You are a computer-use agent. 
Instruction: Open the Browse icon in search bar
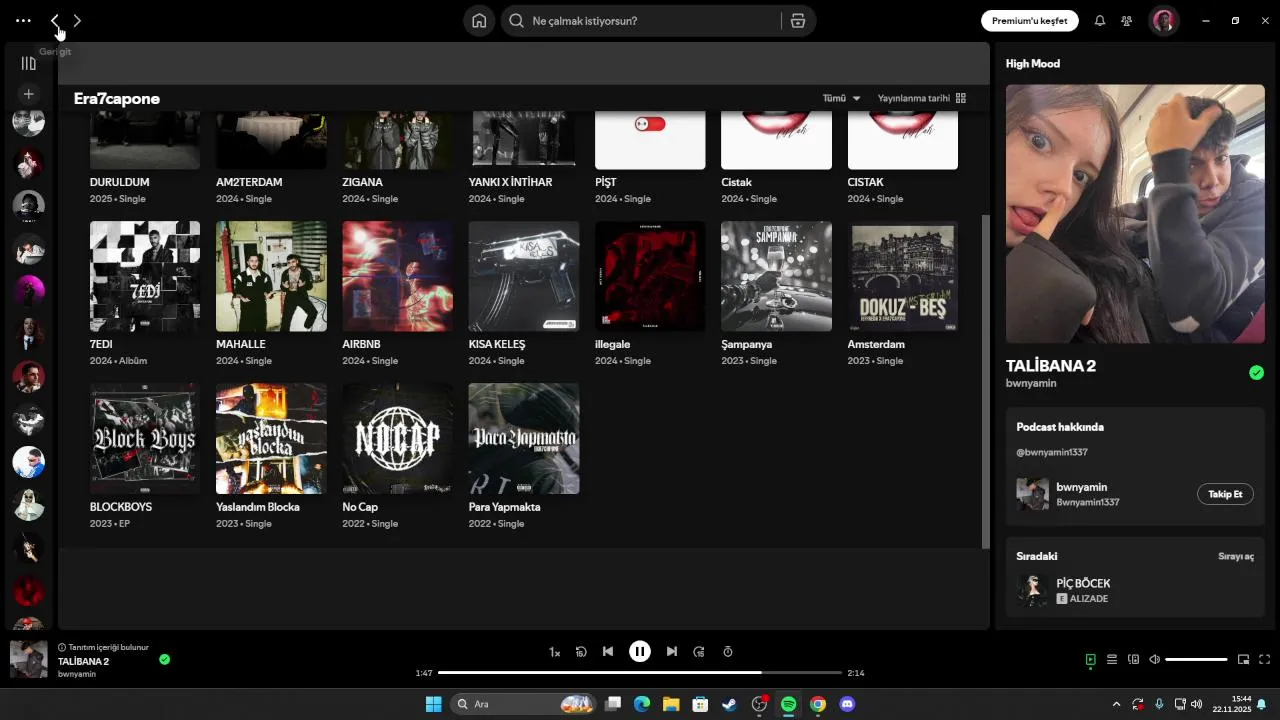tap(798, 21)
